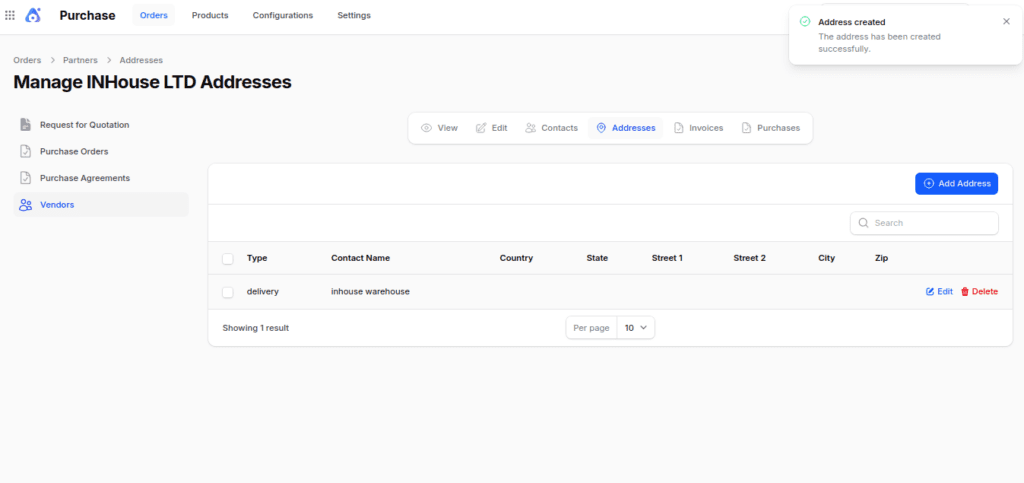Click the document icon beside Purchases

point(746,128)
